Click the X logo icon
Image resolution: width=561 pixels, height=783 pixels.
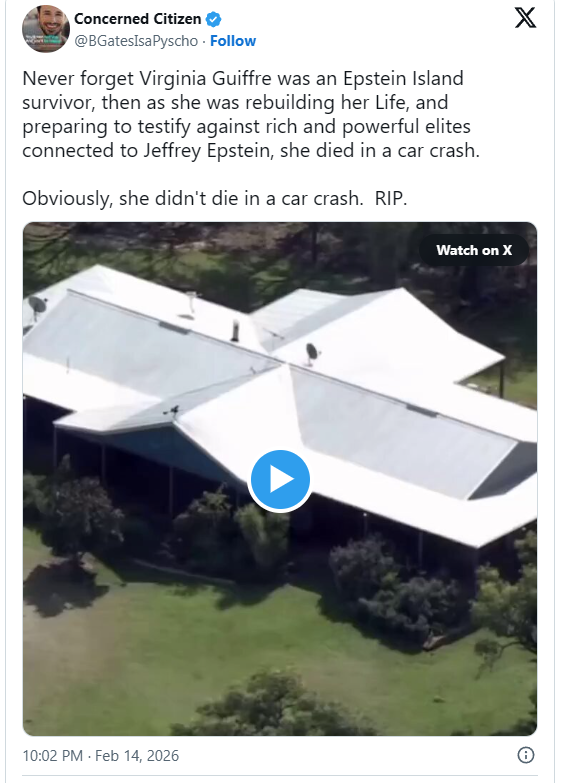tap(525, 18)
